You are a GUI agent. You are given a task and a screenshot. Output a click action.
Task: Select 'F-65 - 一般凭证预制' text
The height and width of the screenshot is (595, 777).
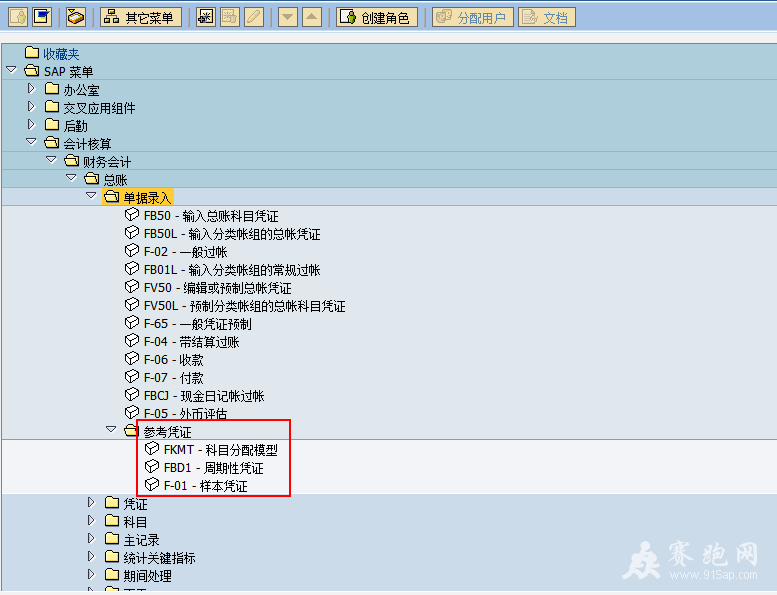click(198, 324)
